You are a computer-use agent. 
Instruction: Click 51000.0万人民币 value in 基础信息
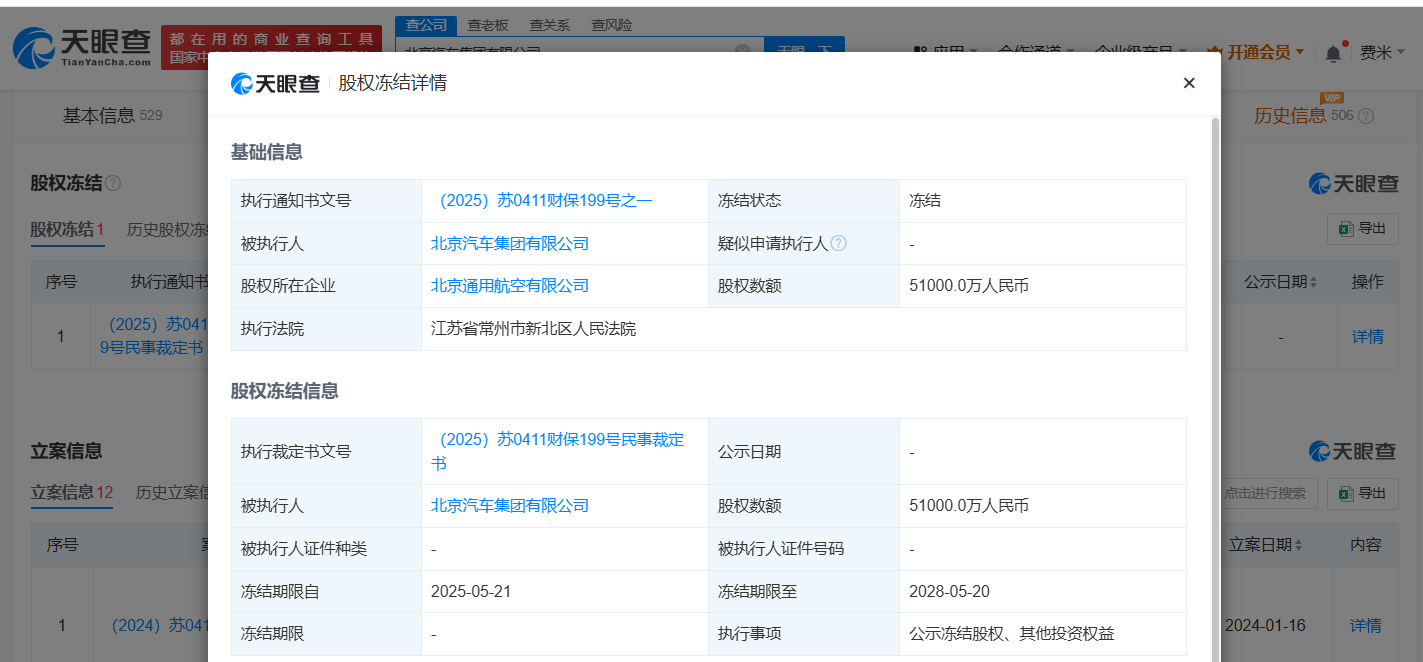969,286
